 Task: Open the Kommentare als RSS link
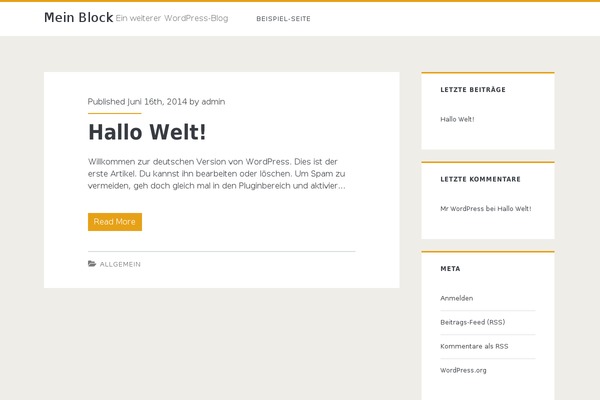474,346
